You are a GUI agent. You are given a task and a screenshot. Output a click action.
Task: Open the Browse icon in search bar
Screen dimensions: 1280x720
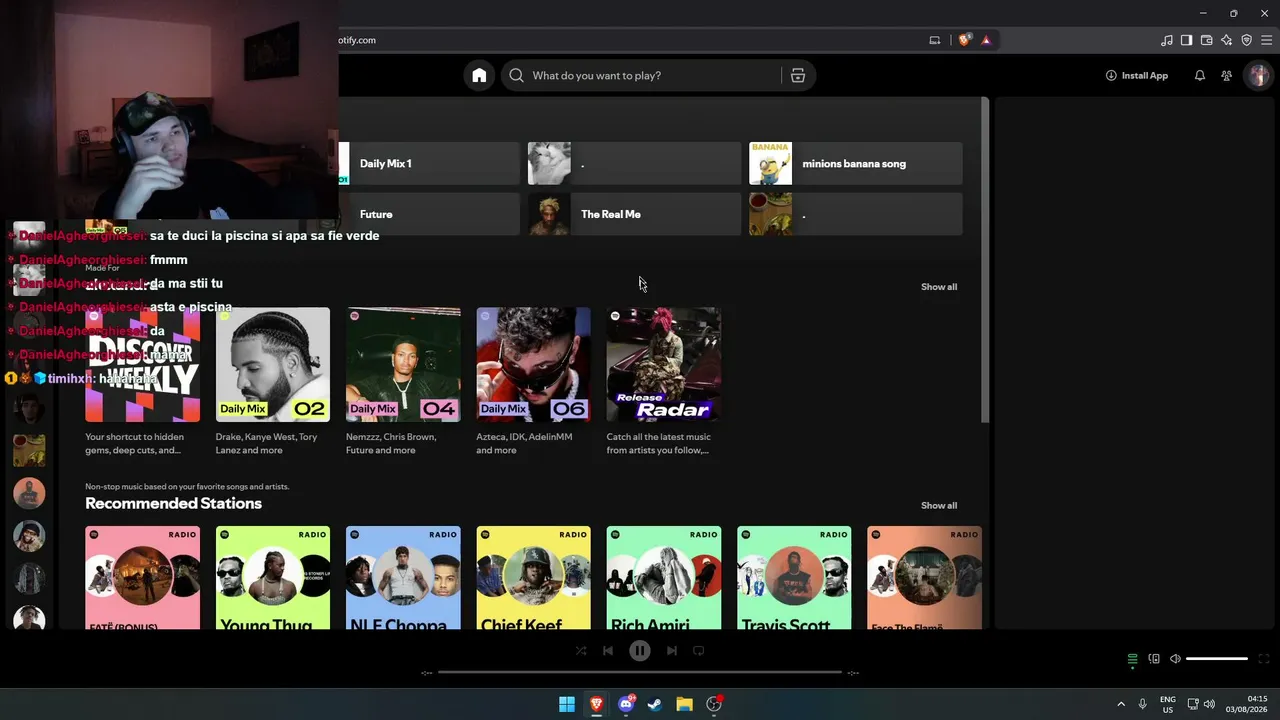tap(798, 75)
